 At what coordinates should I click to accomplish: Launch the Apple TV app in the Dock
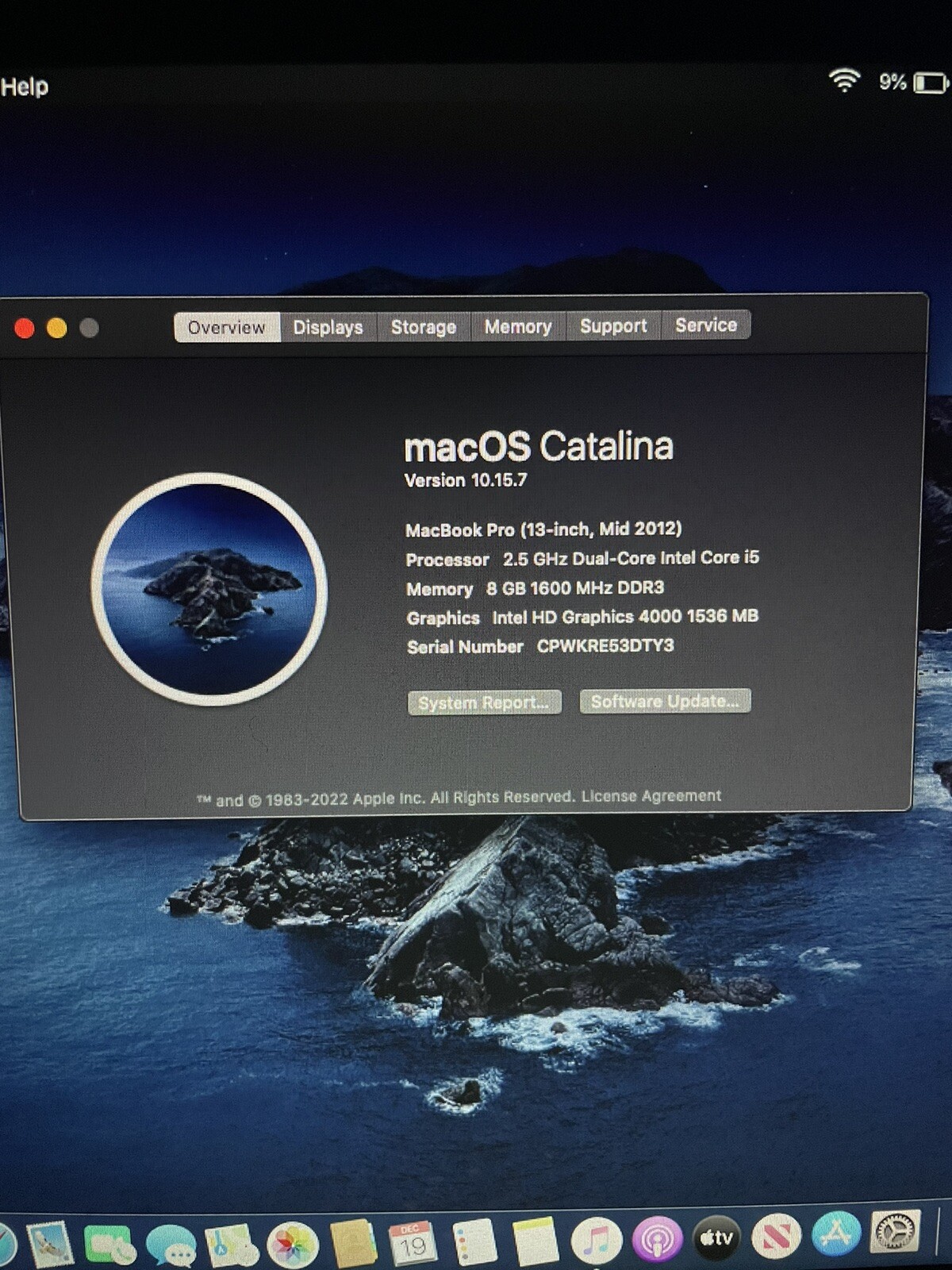(x=717, y=1238)
